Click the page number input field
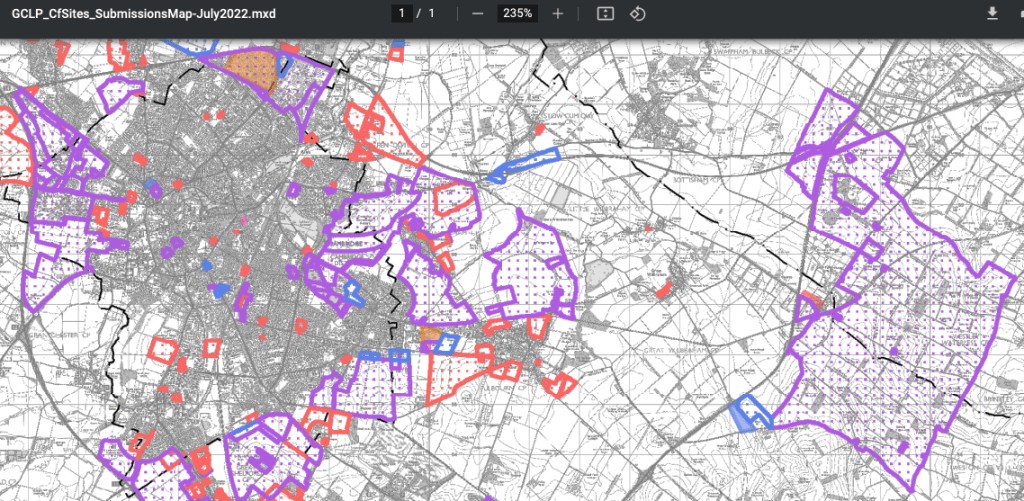The image size is (1024, 501). tap(402, 14)
